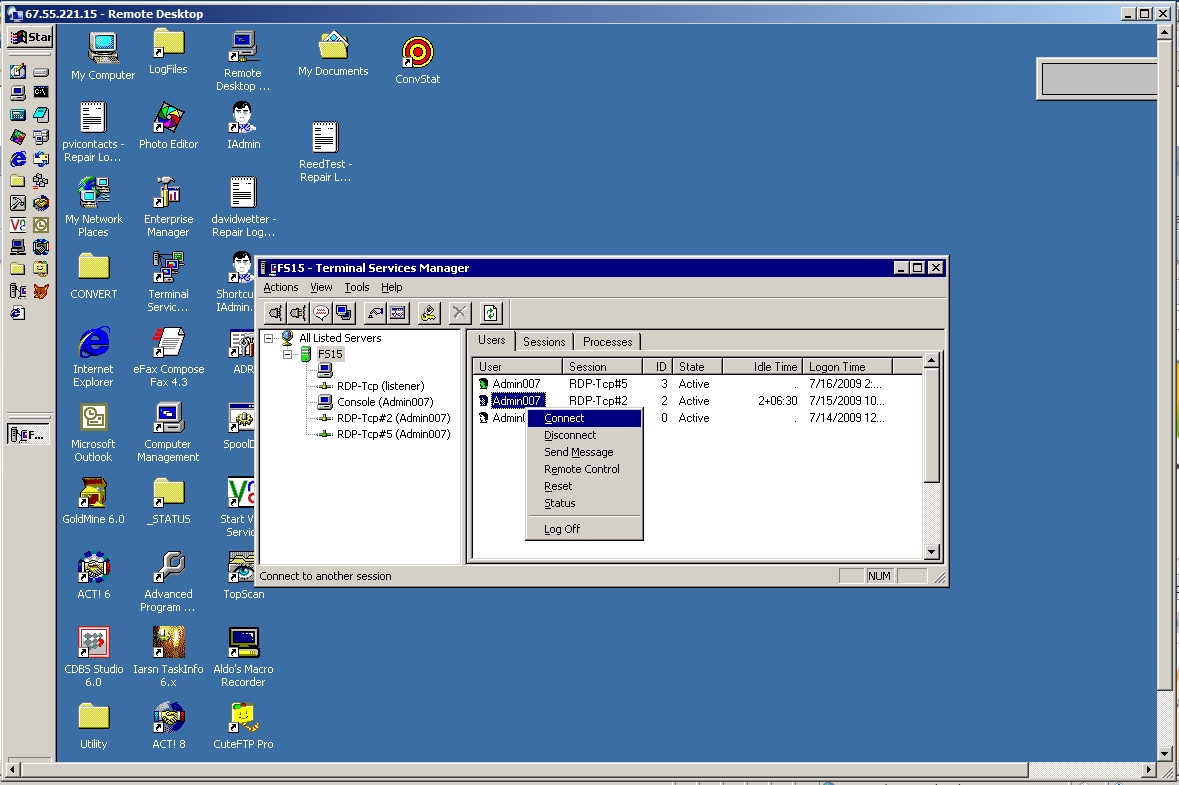Image resolution: width=1179 pixels, height=785 pixels.
Task: Open the Internet Explorer quick launch icon
Action: pyautogui.click(x=18, y=159)
